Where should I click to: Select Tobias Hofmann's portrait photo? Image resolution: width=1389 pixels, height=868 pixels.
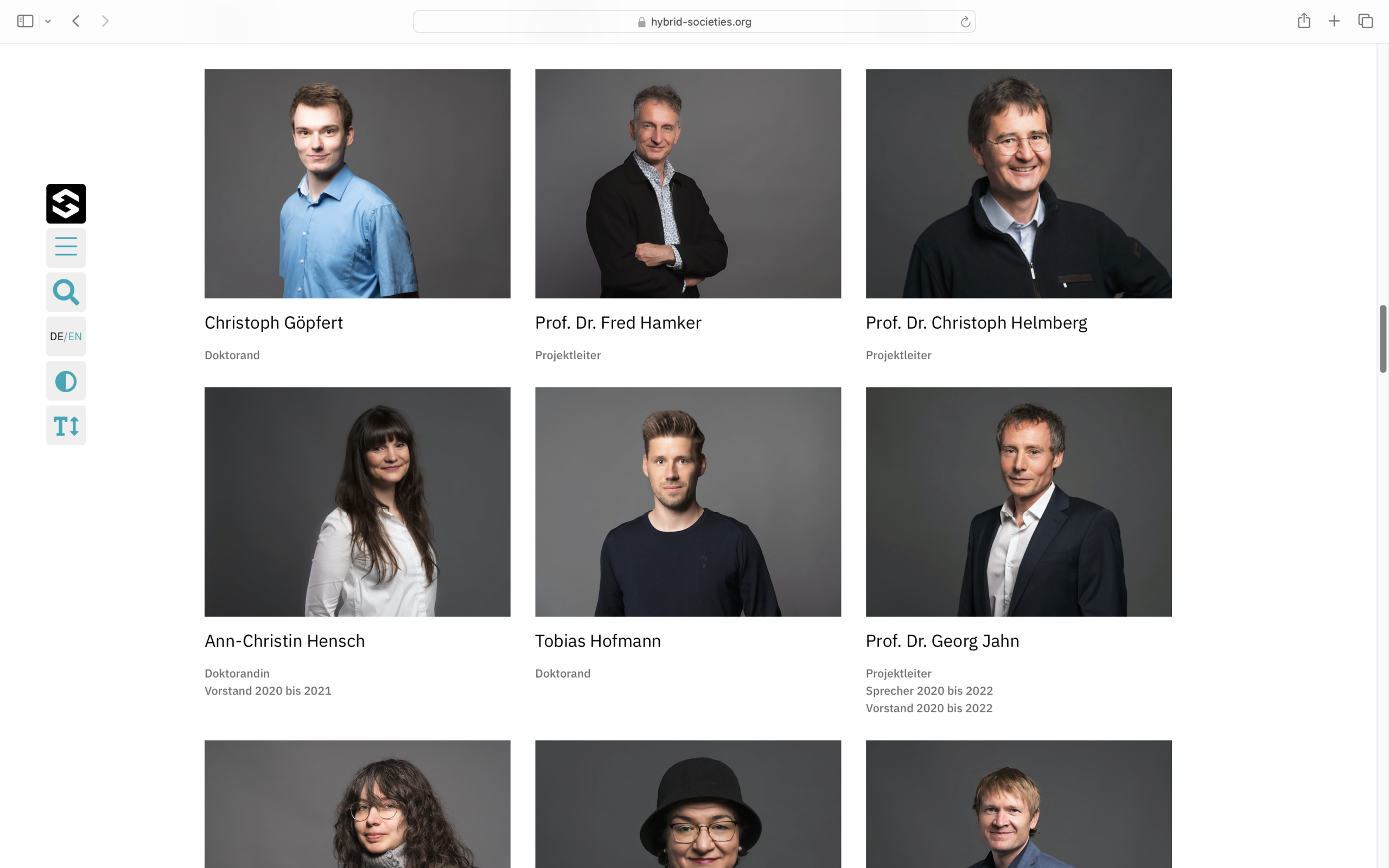click(x=687, y=502)
